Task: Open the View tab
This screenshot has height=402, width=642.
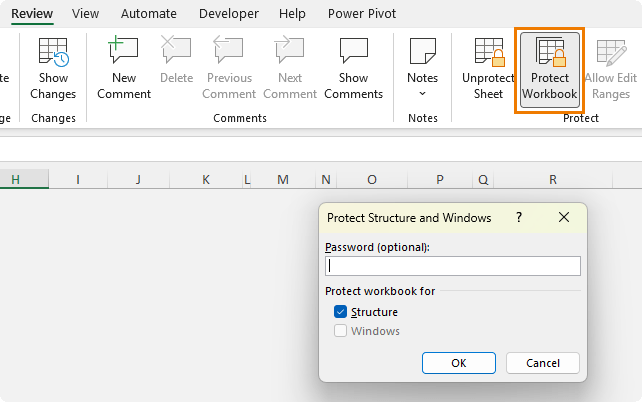Action: [x=85, y=14]
